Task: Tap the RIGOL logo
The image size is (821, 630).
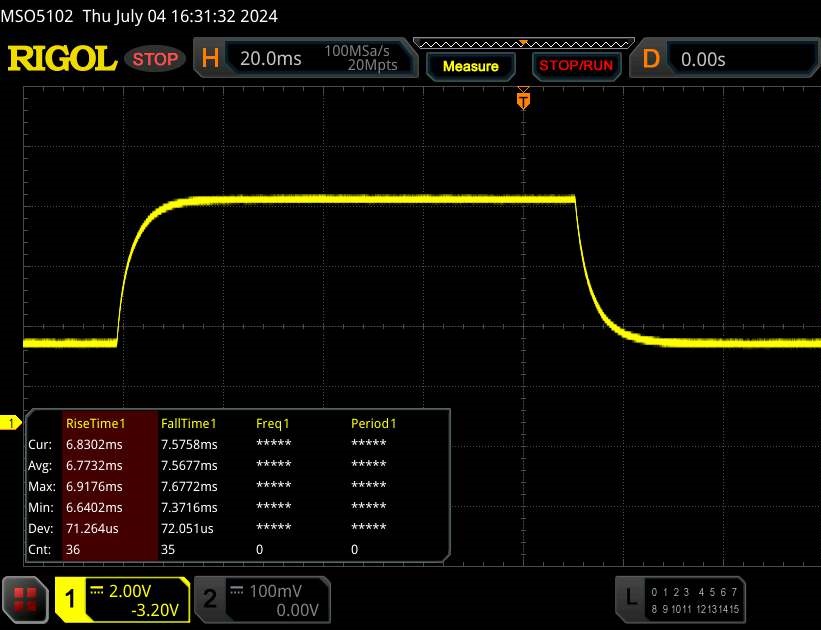Action: [62, 59]
